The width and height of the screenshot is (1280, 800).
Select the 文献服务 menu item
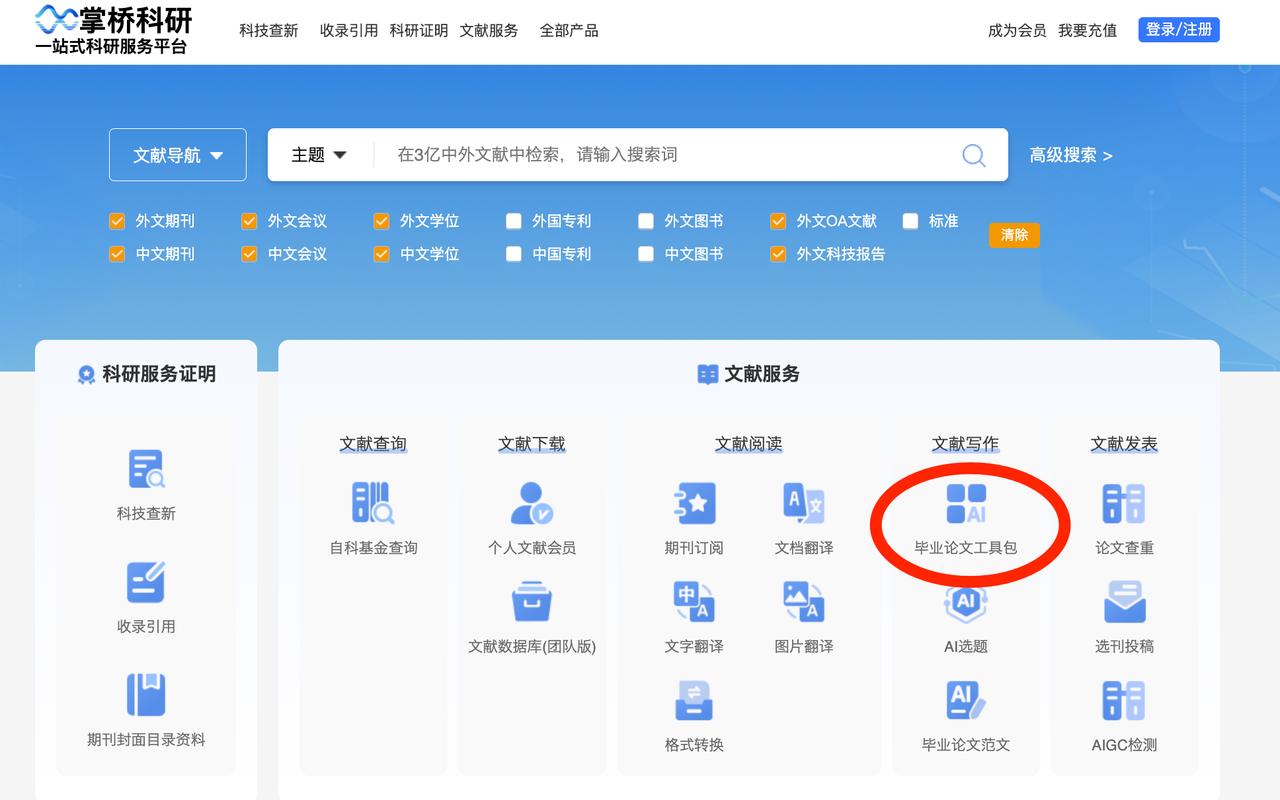[487, 30]
